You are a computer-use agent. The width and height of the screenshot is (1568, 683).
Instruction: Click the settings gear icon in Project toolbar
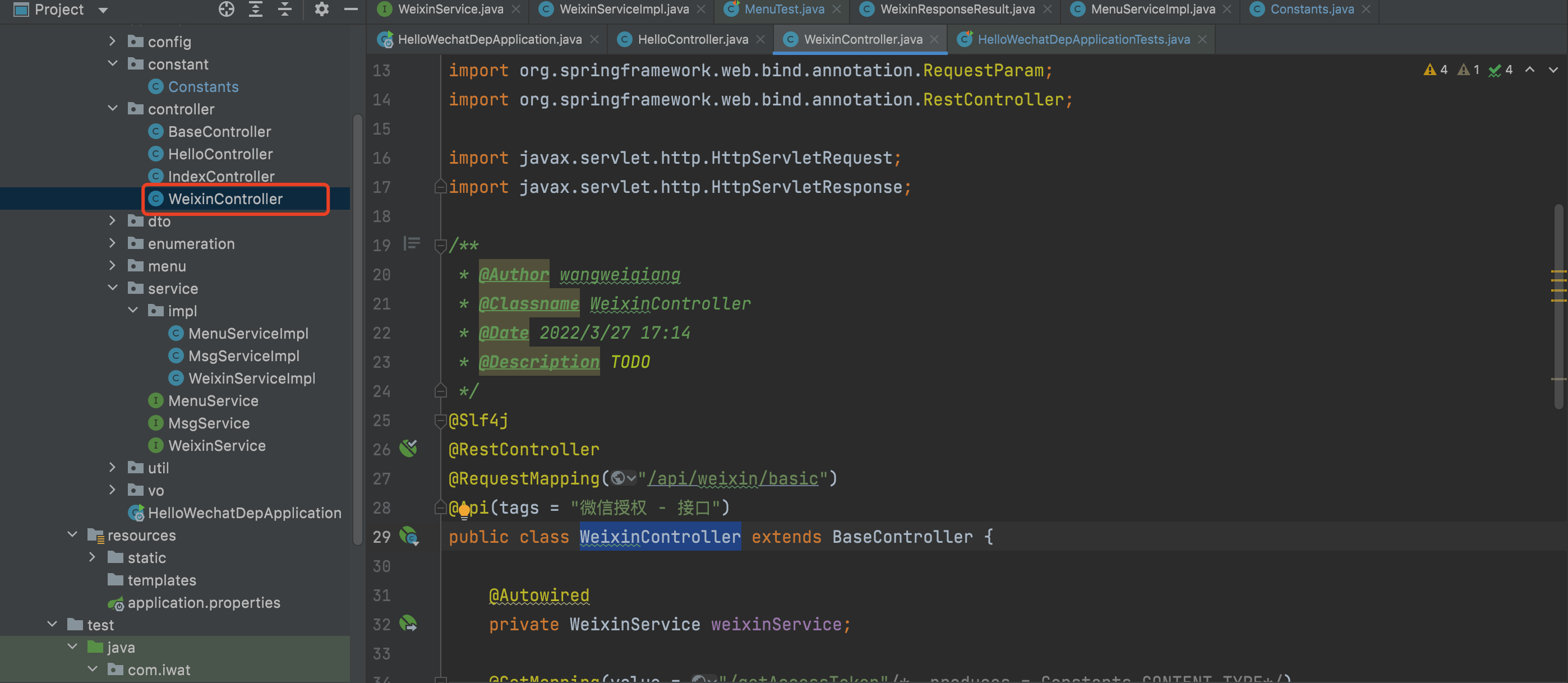coord(321,10)
